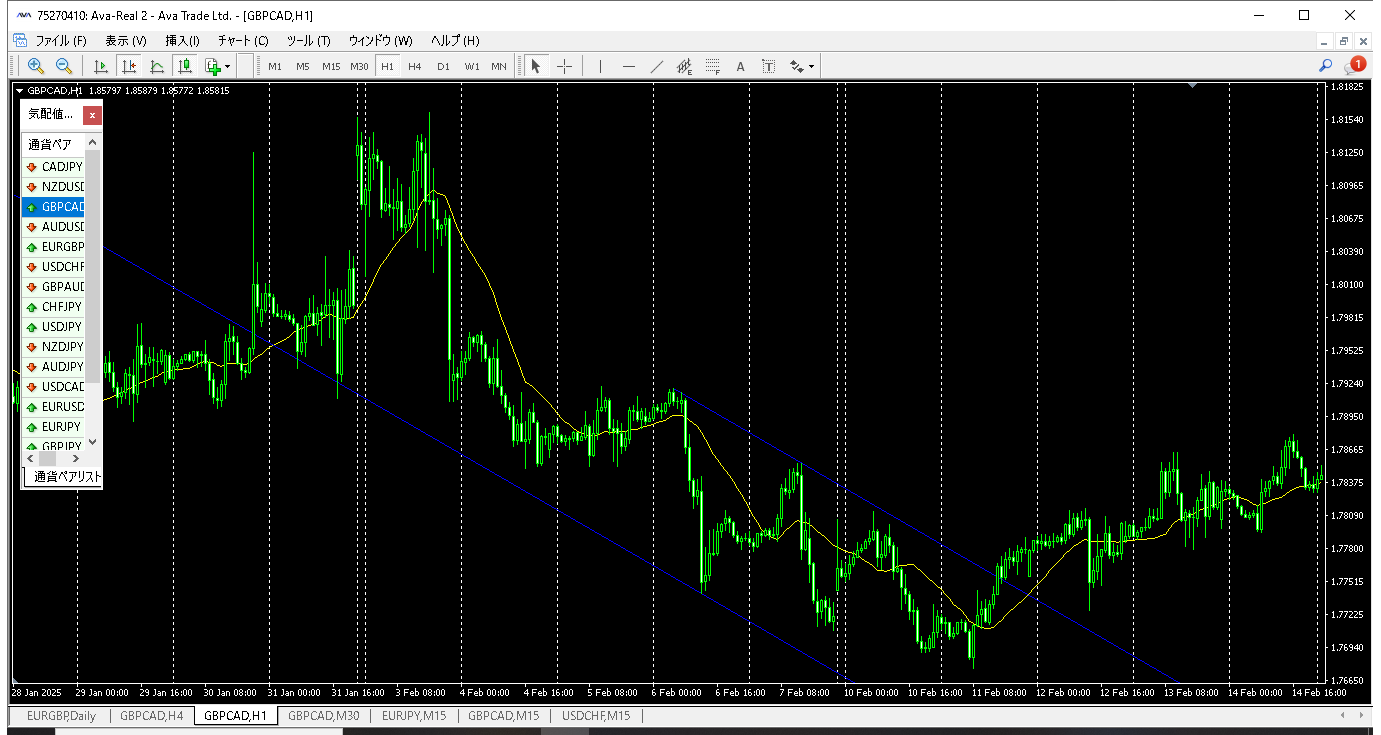
Task: Open the ヘルプ (H) menu
Action: click(455, 41)
